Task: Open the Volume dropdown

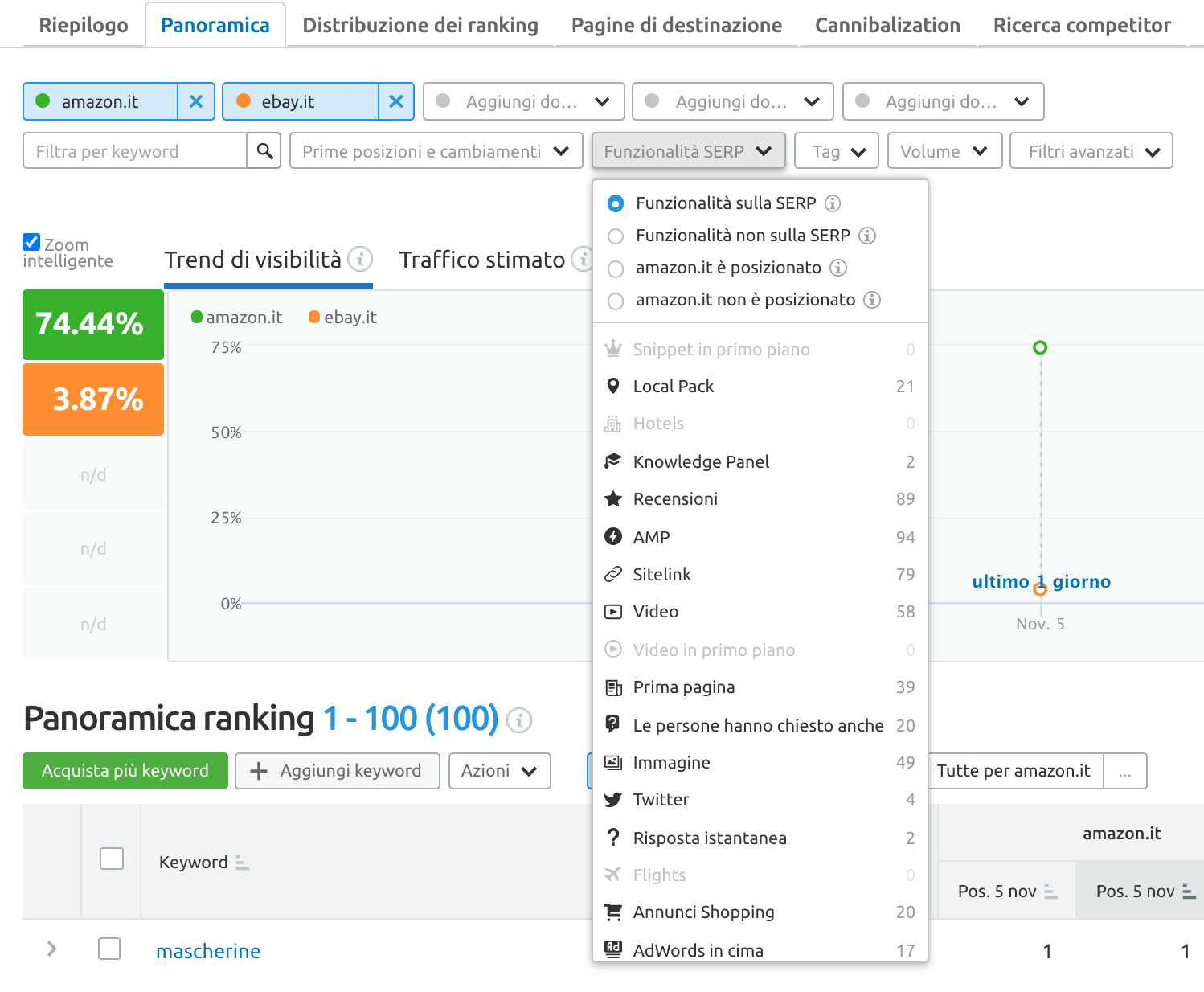Action: click(944, 151)
